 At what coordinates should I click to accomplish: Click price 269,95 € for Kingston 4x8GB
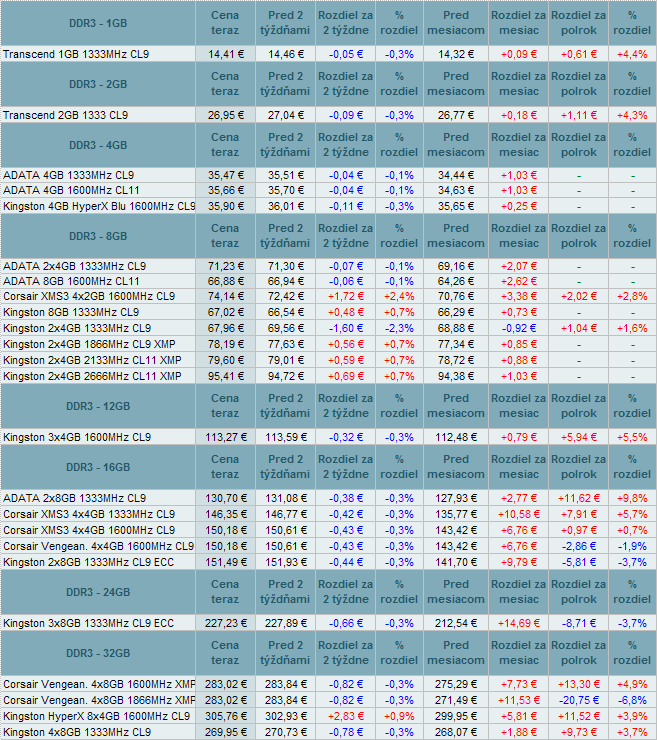pyautogui.click(x=226, y=732)
